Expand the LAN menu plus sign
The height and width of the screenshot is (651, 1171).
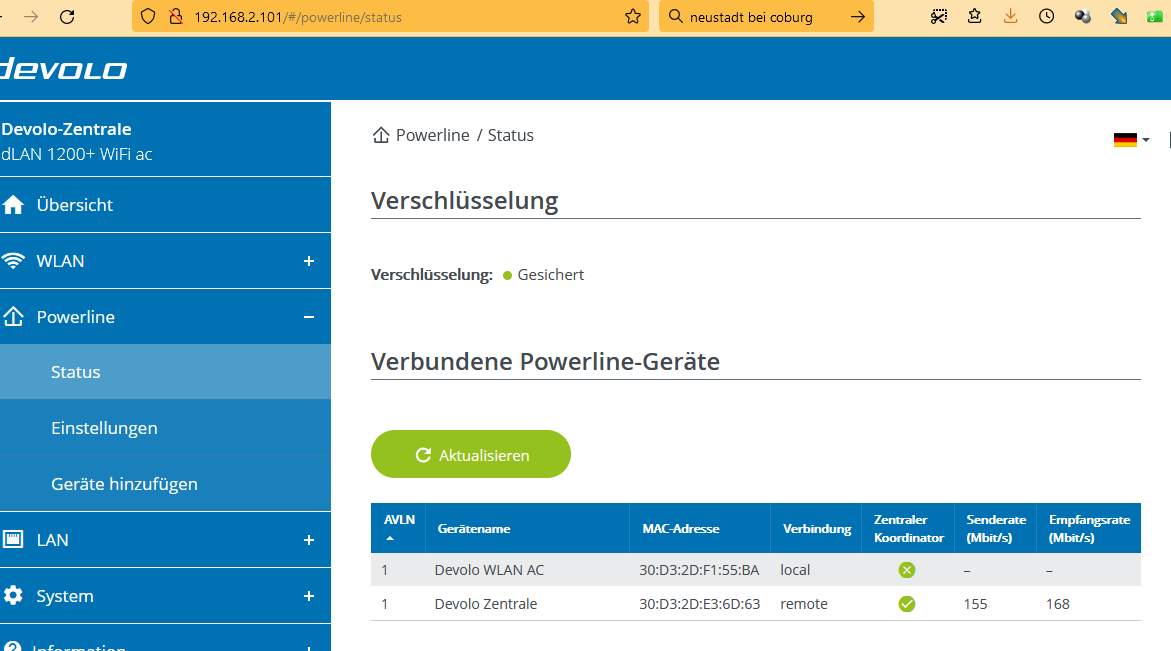pyautogui.click(x=308, y=540)
